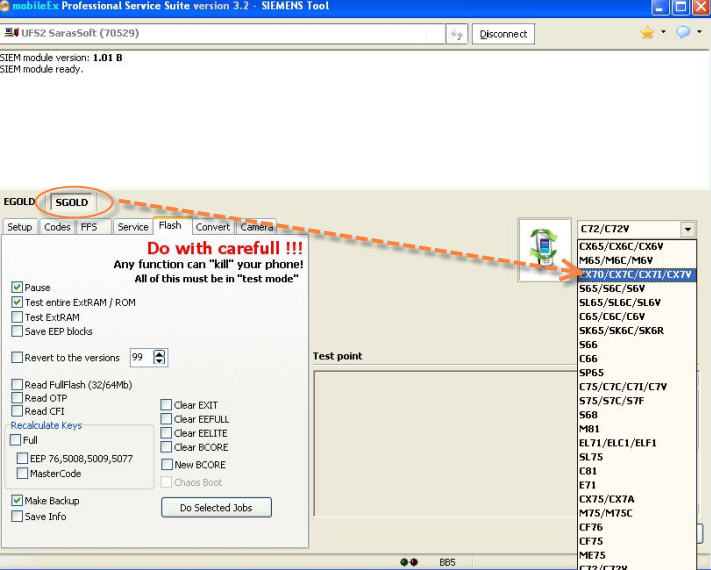Enable the Test ExtRAM checkbox
The image size is (711, 570).
(x=17, y=317)
